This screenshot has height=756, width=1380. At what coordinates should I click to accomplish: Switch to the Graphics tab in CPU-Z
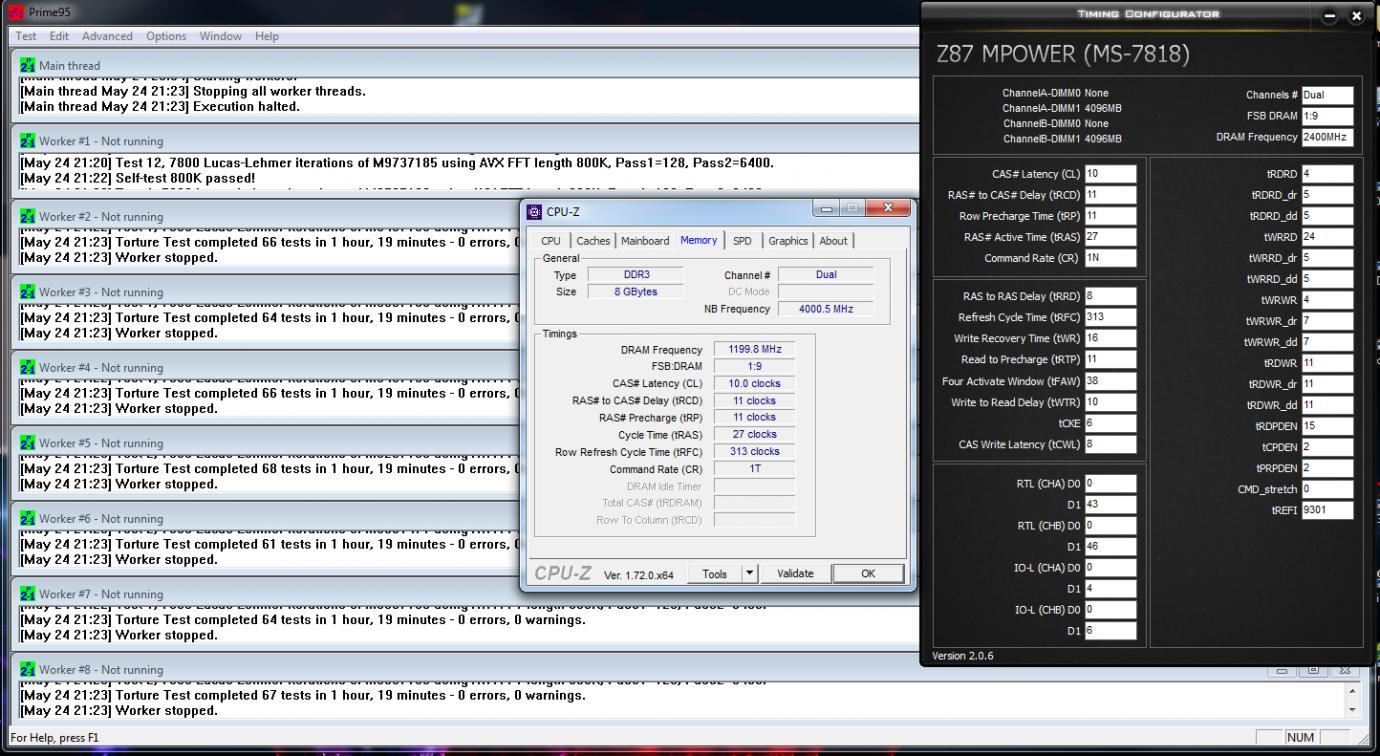click(788, 240)
